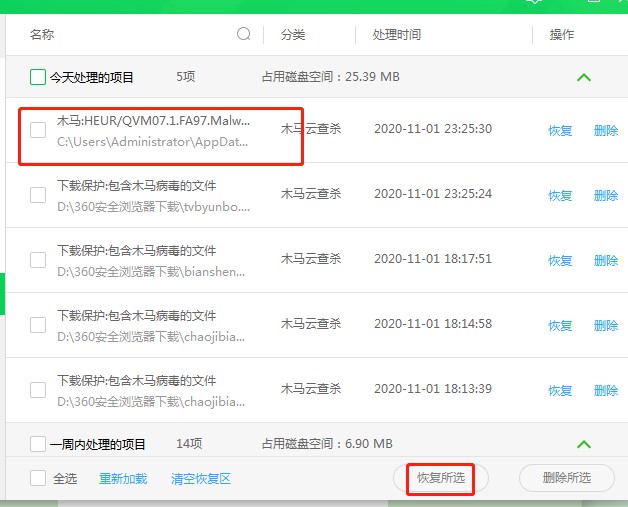The image size is (628, 507).
Task: Click the 分类 column header
Action: [x=293, y=34]
